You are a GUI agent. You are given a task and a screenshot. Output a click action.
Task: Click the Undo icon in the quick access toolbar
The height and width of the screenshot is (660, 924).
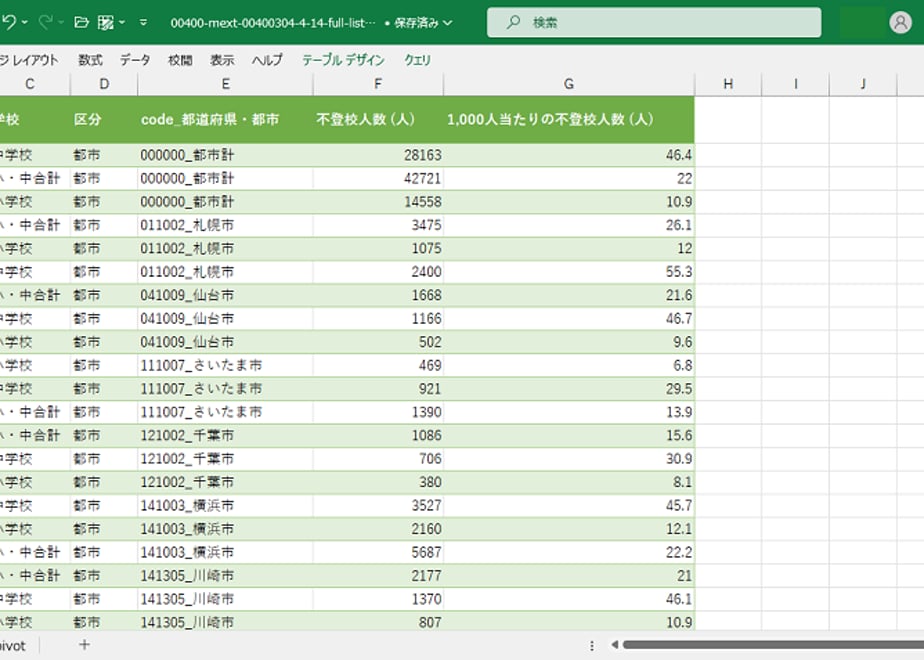[x=8, y=22]
